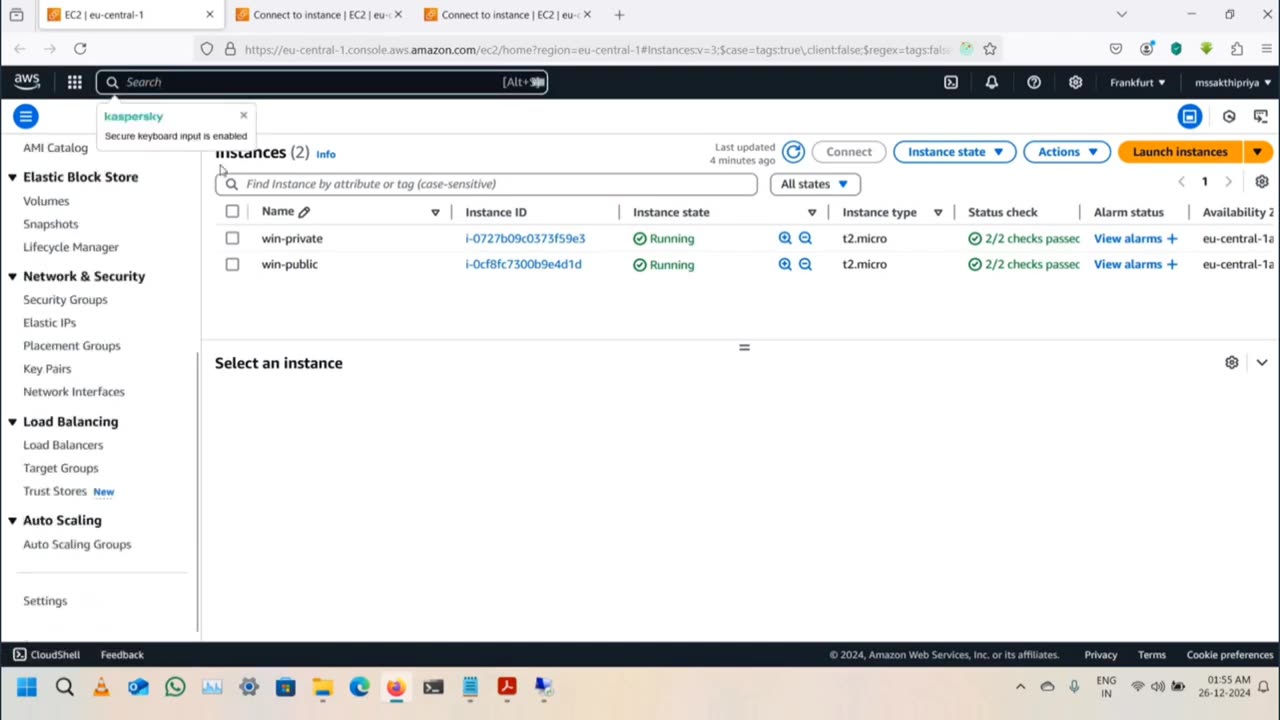
Task: Open Security Groups in the sidebar
Action: coord(65,300)
